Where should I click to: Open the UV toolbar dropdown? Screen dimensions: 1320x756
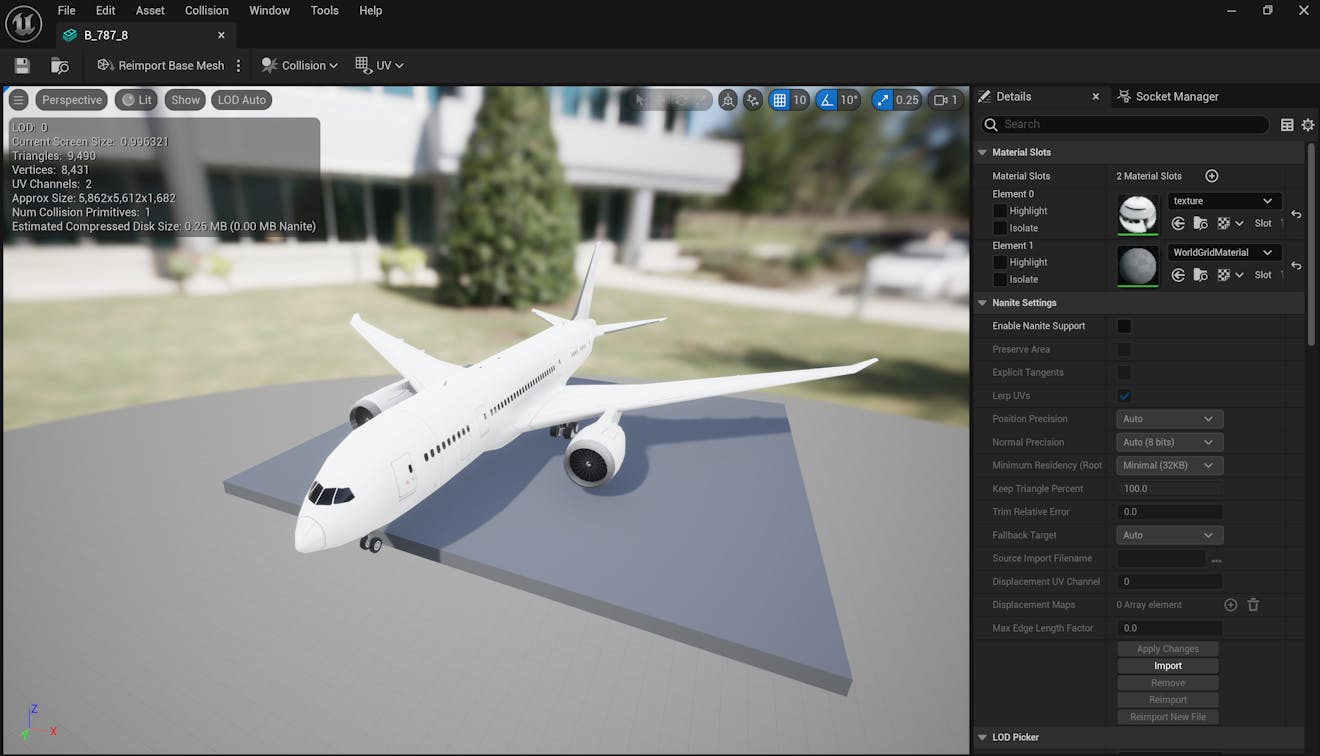[379, 66]
